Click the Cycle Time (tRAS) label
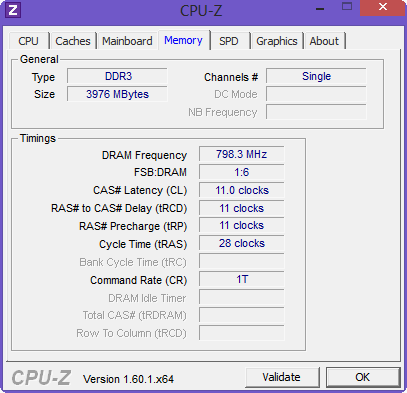Screen dimensions: 407x393 pos(143,244)
